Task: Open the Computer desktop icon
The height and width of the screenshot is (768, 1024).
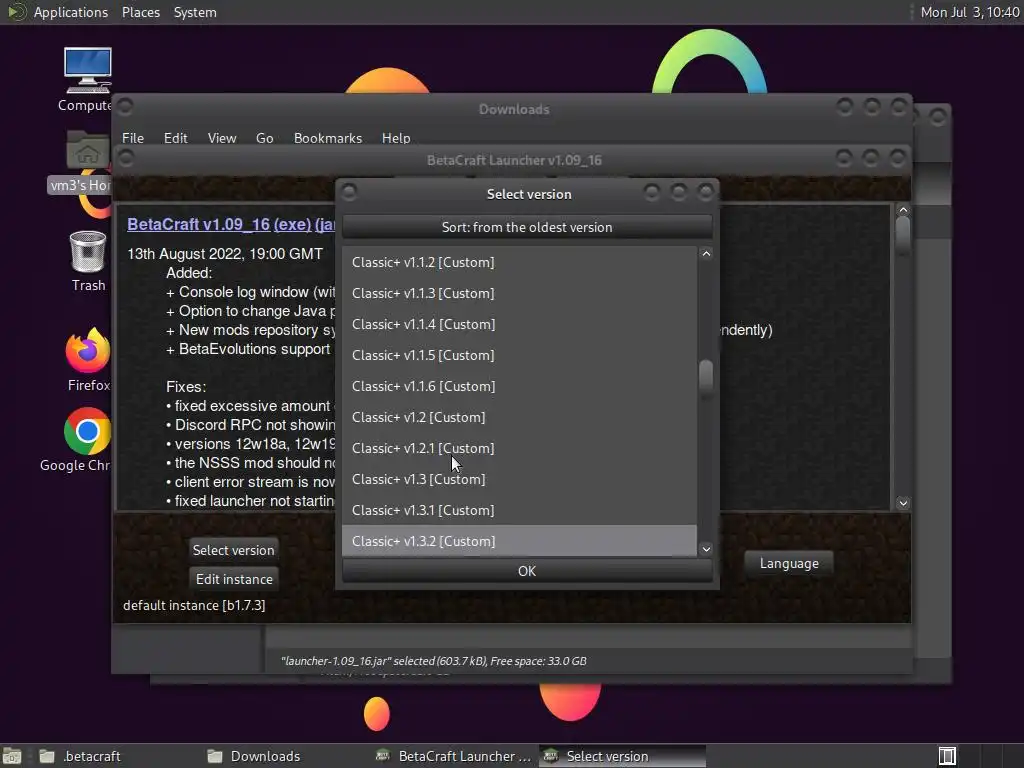Action: coord(88,70)
